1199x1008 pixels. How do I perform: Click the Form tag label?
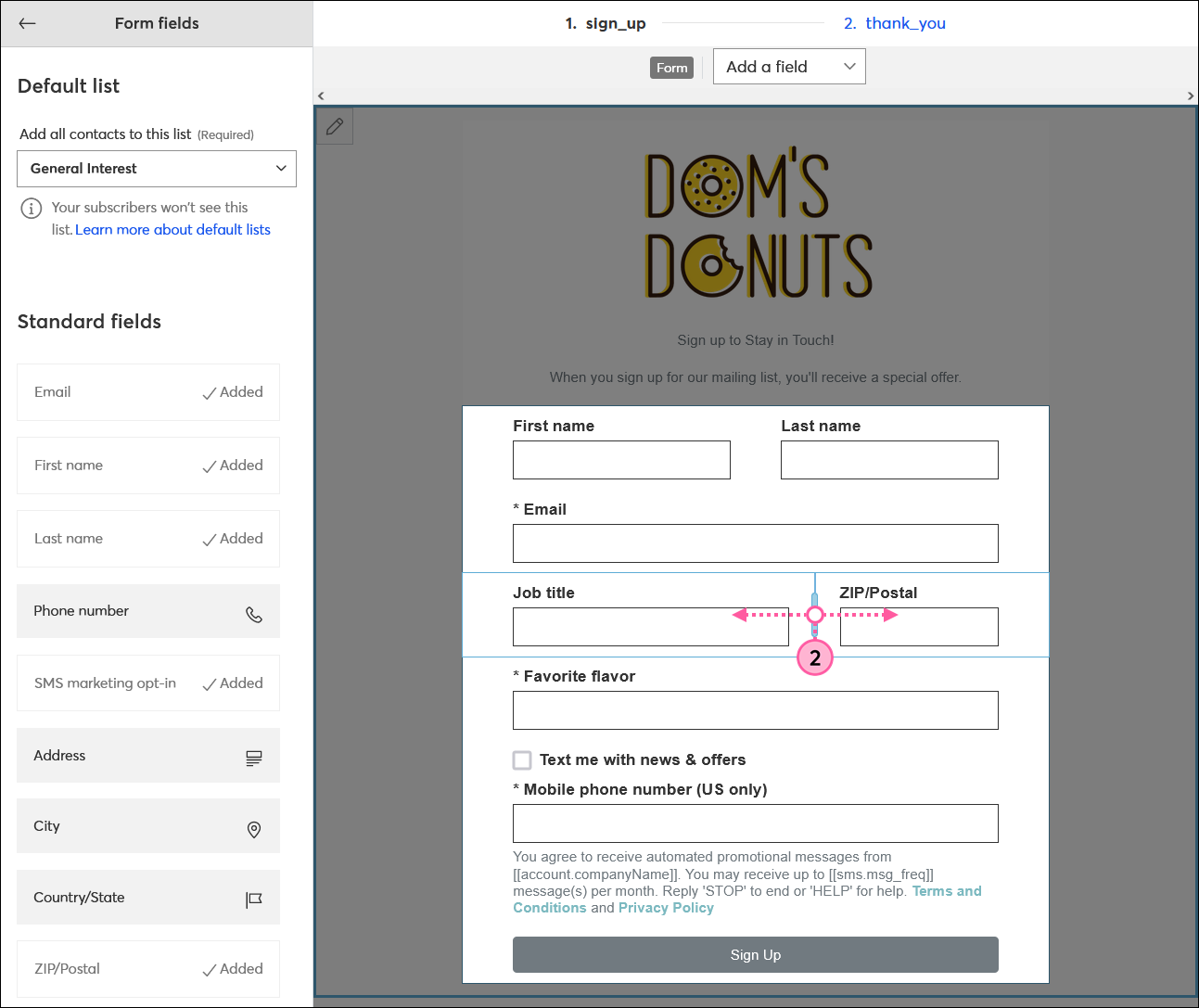[x=671, y=68]
